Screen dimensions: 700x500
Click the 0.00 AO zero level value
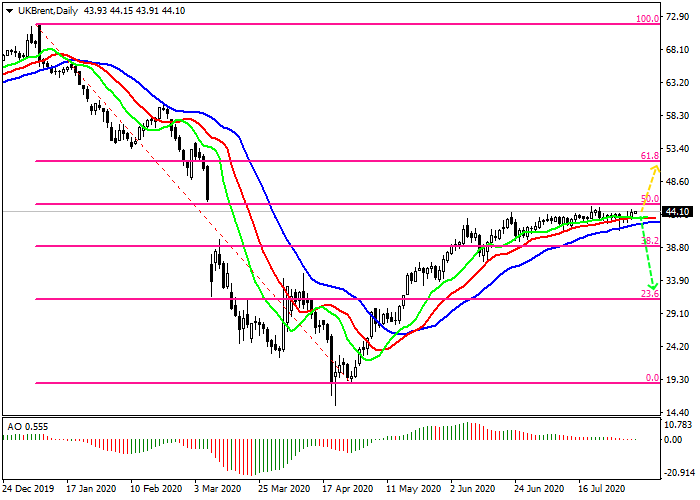tap(673, 440)
